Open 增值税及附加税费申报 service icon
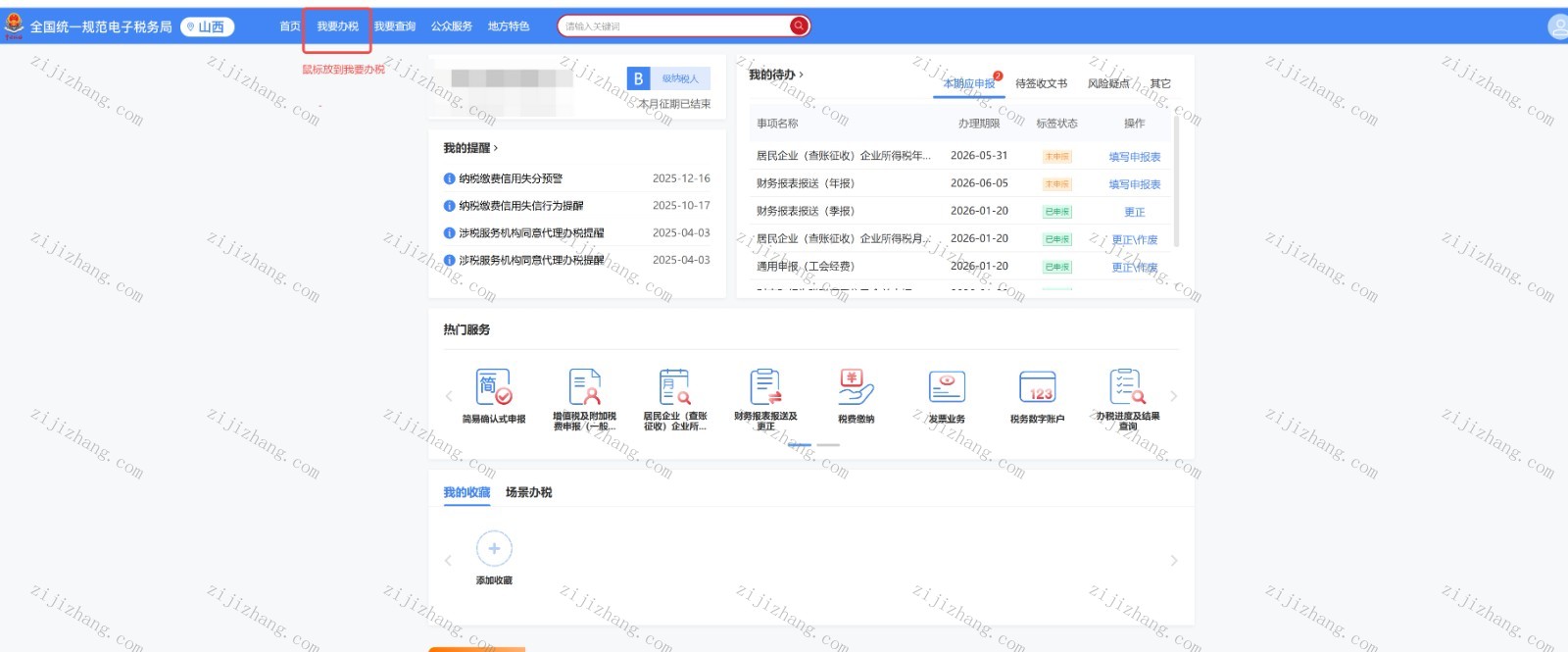Screen dimensions: 1568x652 pos(584,388)
